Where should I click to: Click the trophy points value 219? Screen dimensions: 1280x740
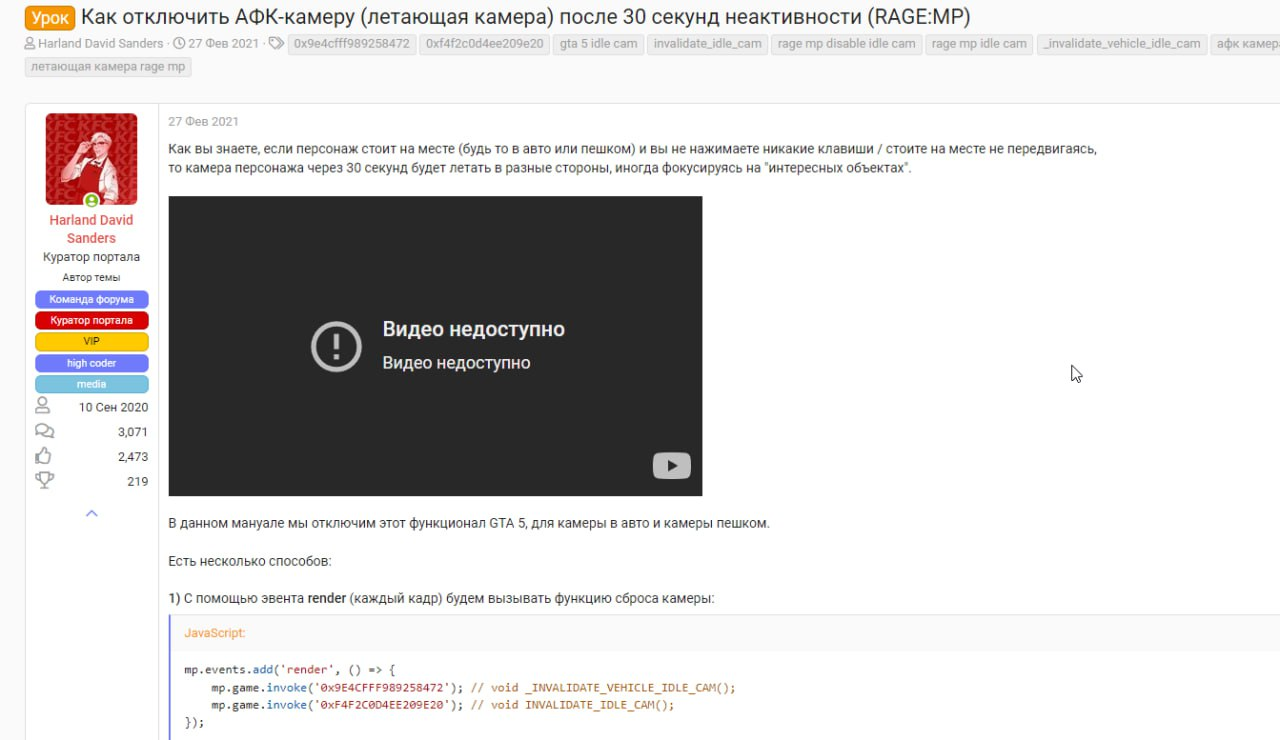coord(138,482)
